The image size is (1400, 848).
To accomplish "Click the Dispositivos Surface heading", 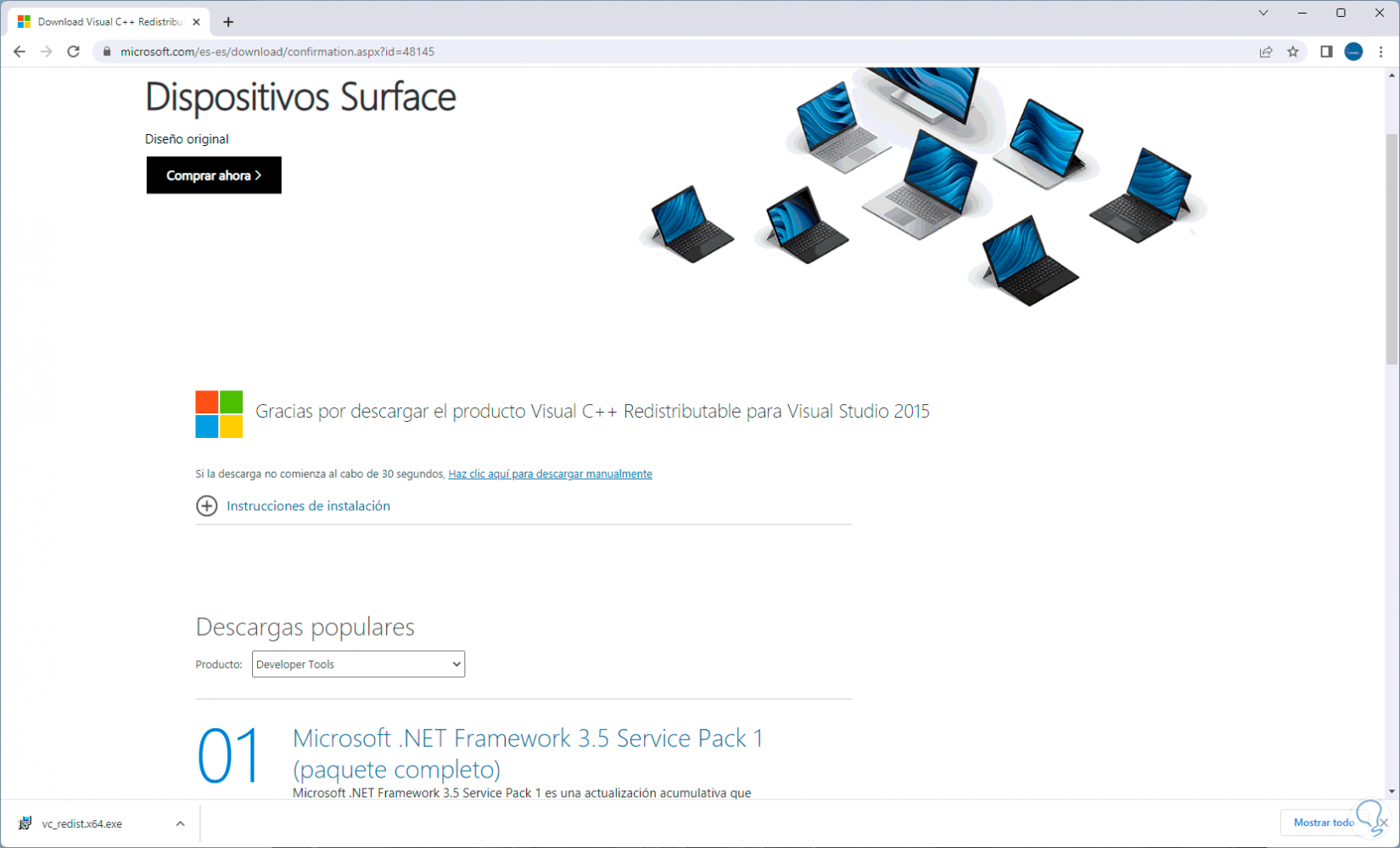I will (x=300, y=97).
